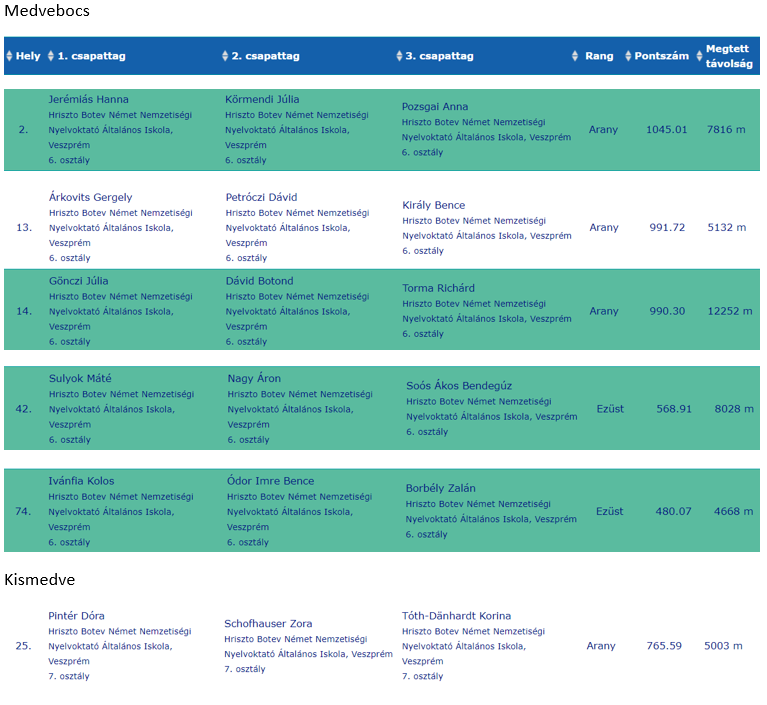Image resolution: width=767 pixels, height=705 pixels.
Task: Click sort arrows beside Rang header
Action: point(575,56)
